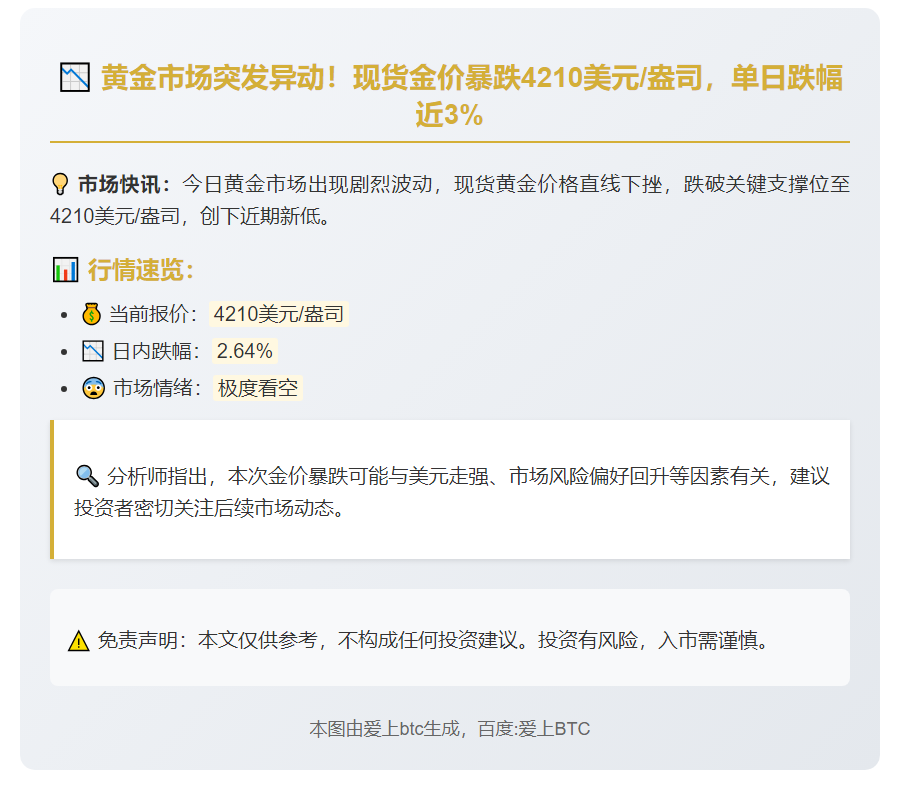Click the lightbulb icon beside 市场快讯
Viewport: 900px width, 801px height.
60,185
